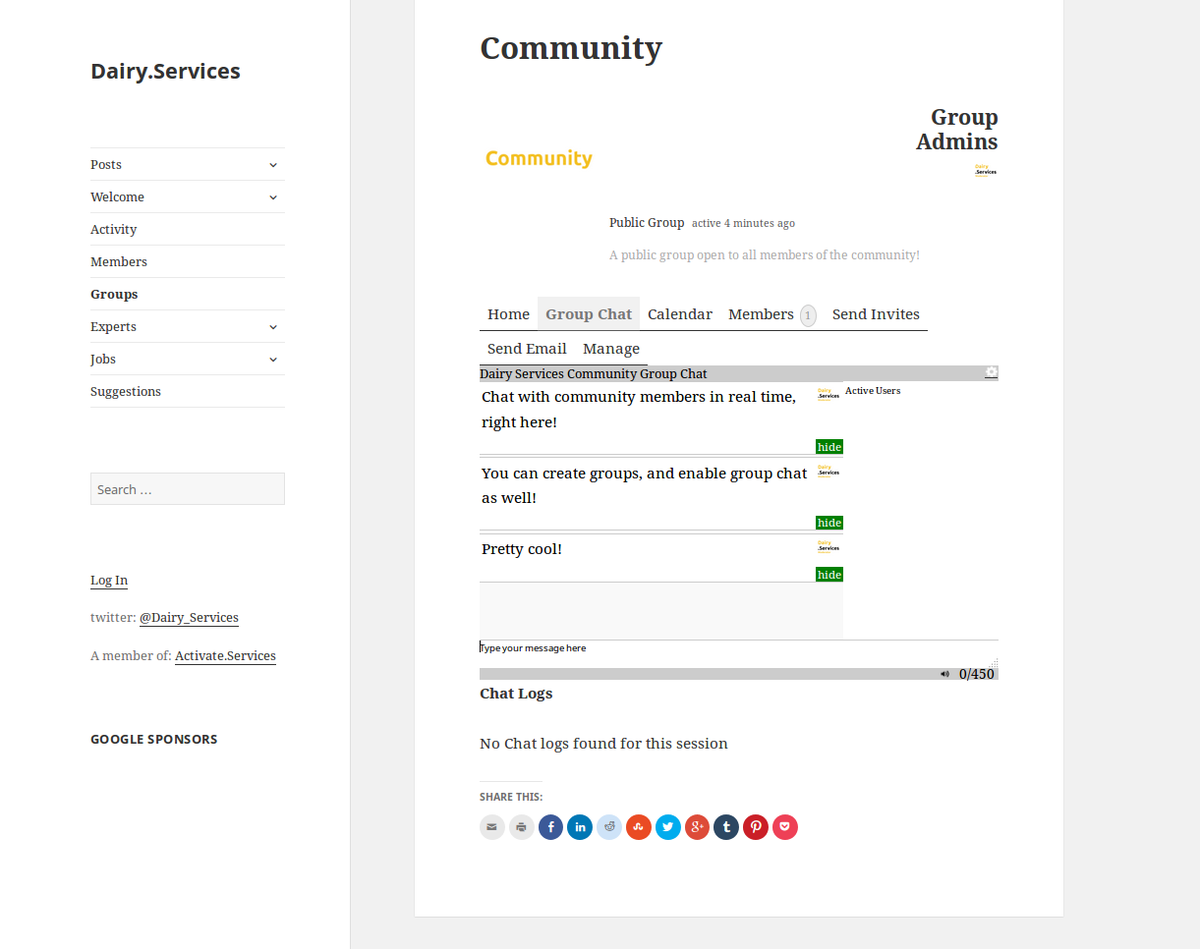Screen dimensions: 1200x949
Task: Switch to the Calendar tab
Action: [680, 314]
